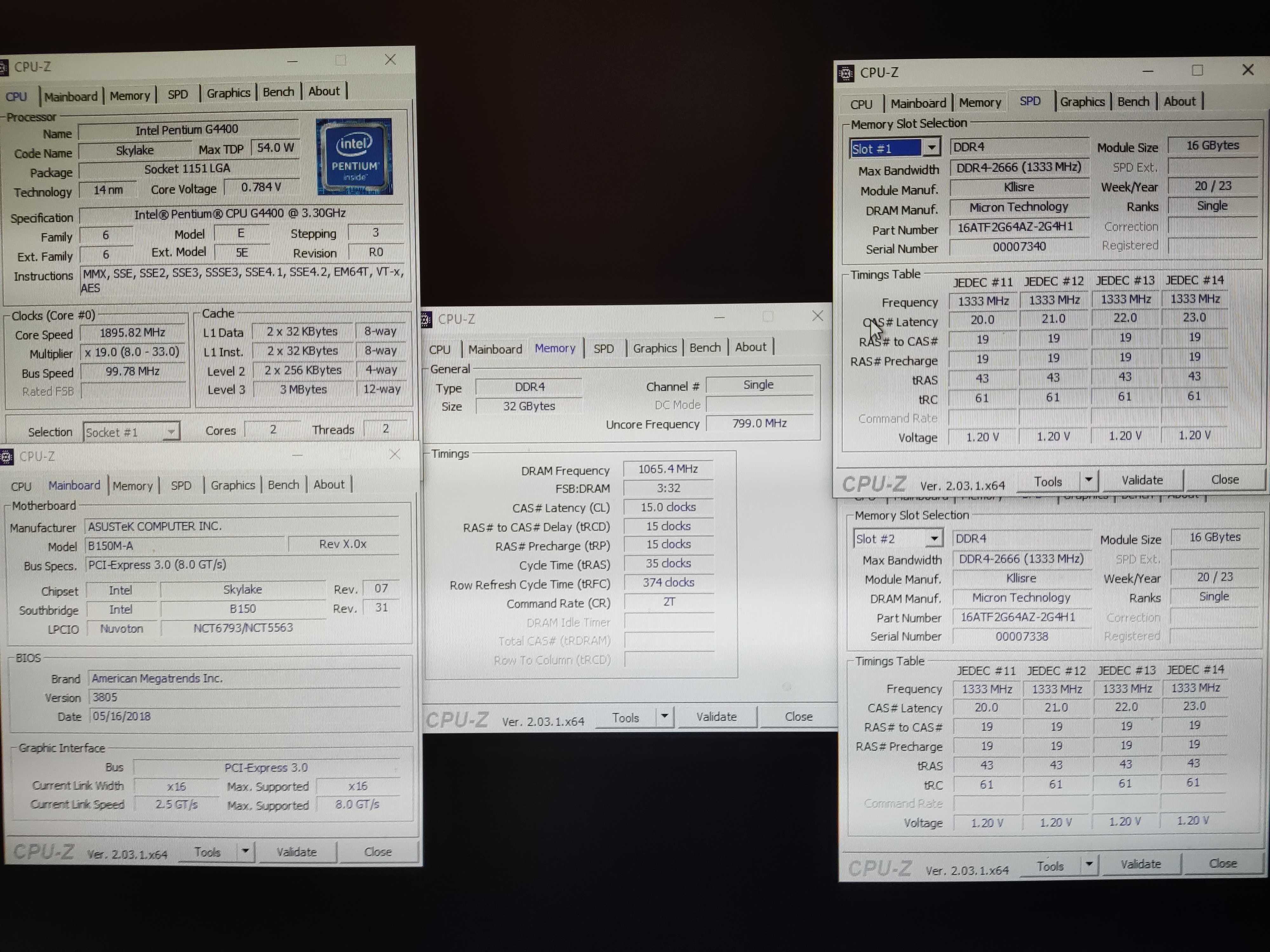Open the Slot #2 memory slot dropdown
1270x952 pixels.
point(934,539)
